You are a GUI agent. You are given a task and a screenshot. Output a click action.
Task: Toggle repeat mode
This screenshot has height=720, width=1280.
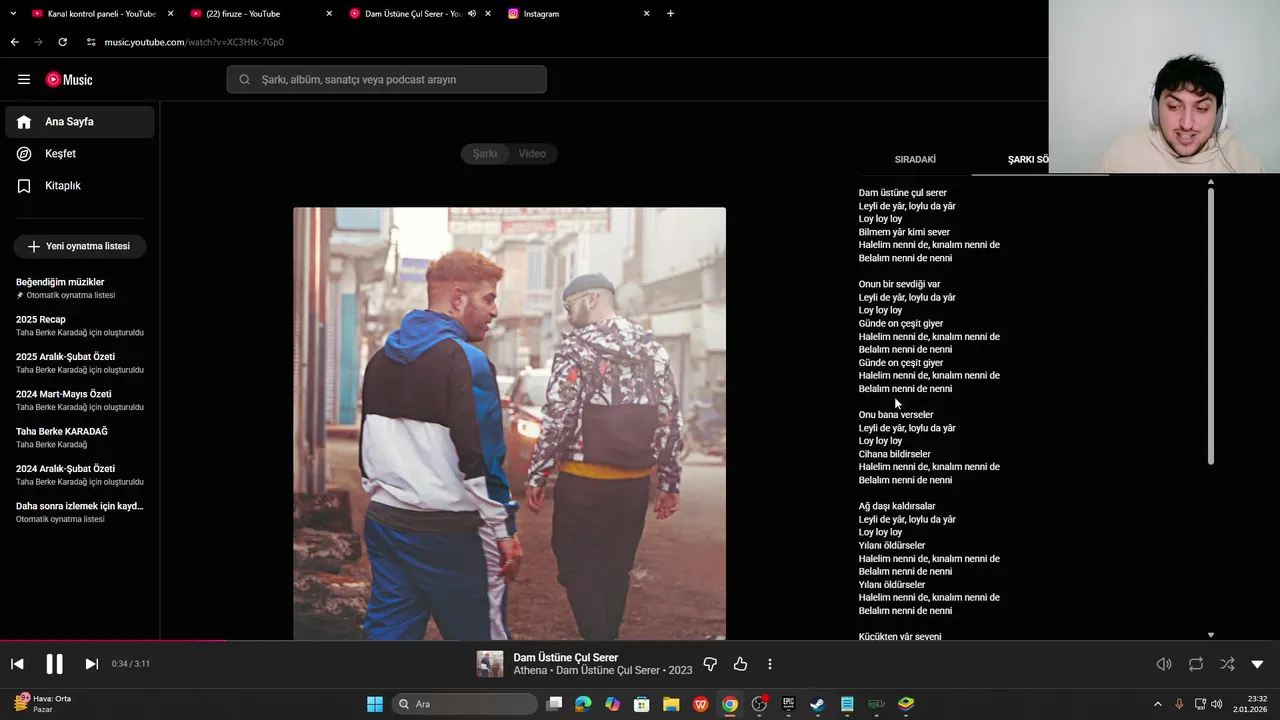1196,664
